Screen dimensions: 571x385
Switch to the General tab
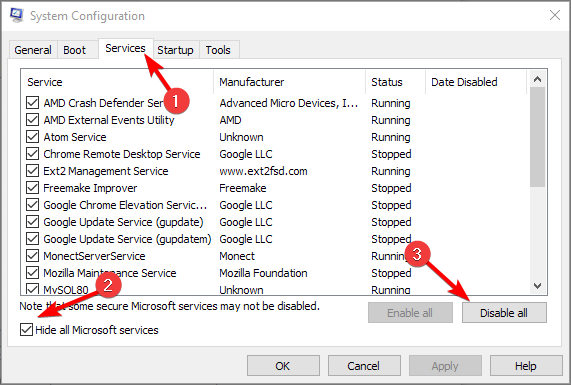(x=33, y=50)
